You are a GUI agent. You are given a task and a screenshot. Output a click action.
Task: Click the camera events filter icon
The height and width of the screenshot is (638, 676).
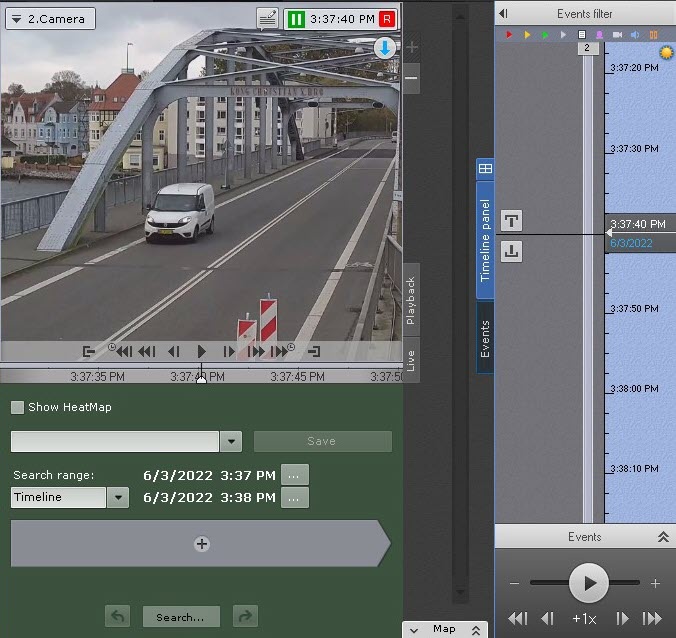619,35
